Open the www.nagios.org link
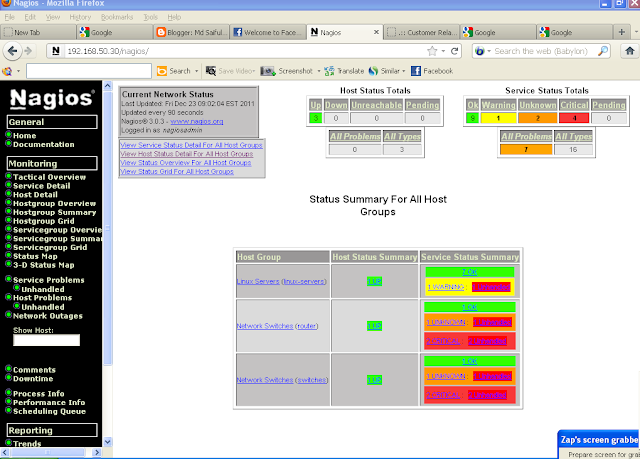640x459 pixels. coord(197,122)
